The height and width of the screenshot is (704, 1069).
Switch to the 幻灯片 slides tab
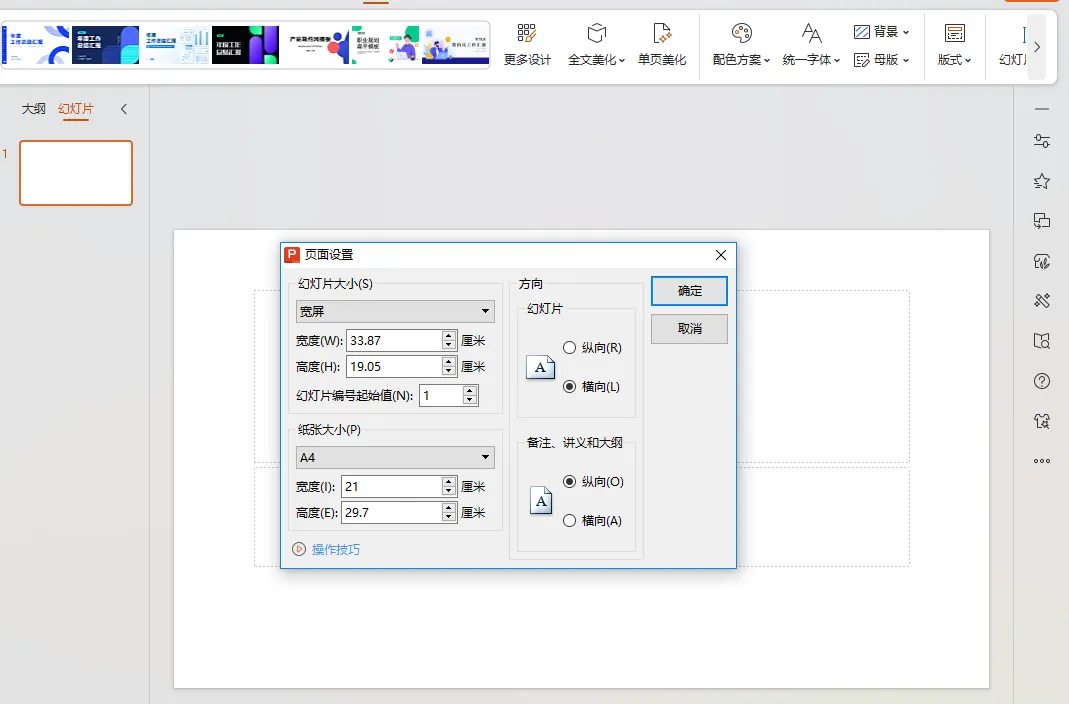point(76,109)
